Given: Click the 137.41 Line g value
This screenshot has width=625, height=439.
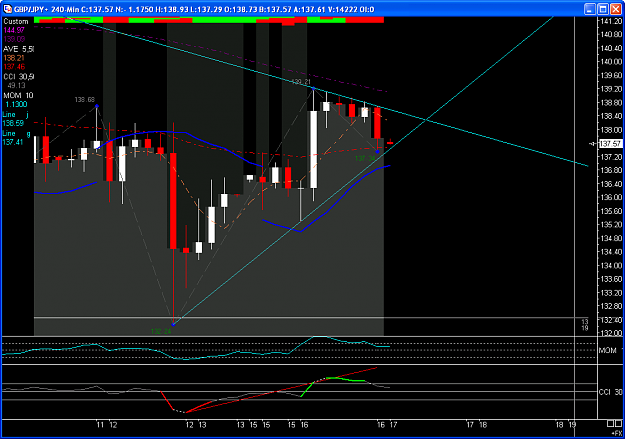Looking at the screenshot, I should (13, 142).
